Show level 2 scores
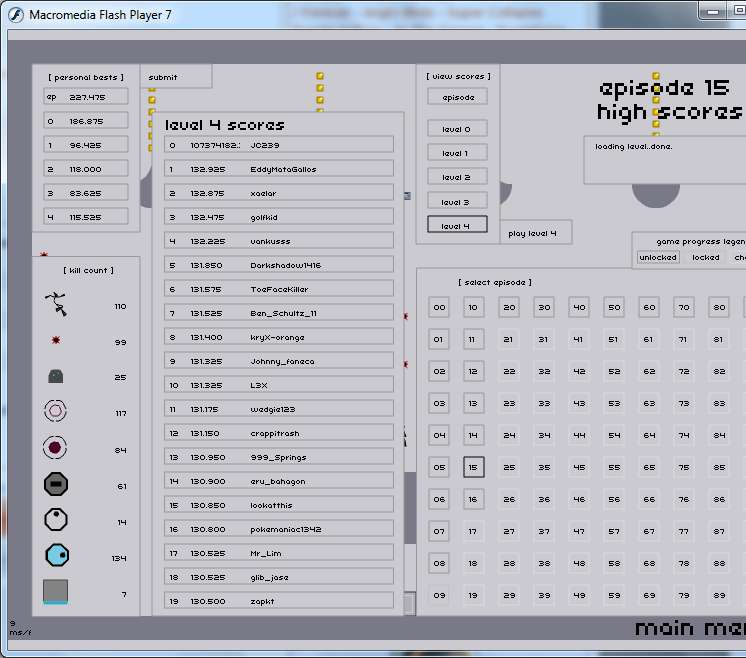Image resolution: width=746 pixels, height=658 pixels. click(457, 177)
